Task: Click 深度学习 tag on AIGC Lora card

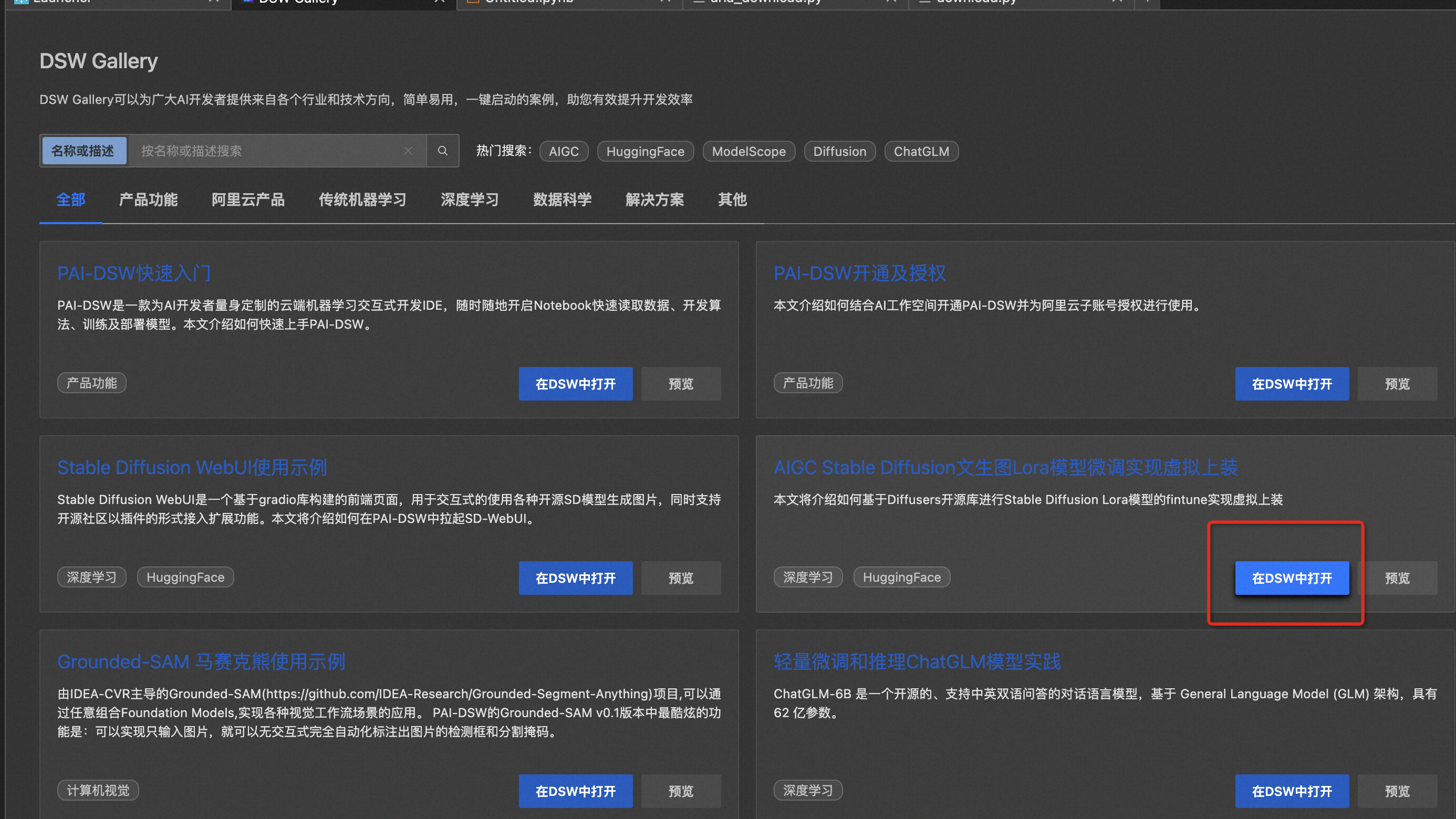Action: tap(808, 577)
